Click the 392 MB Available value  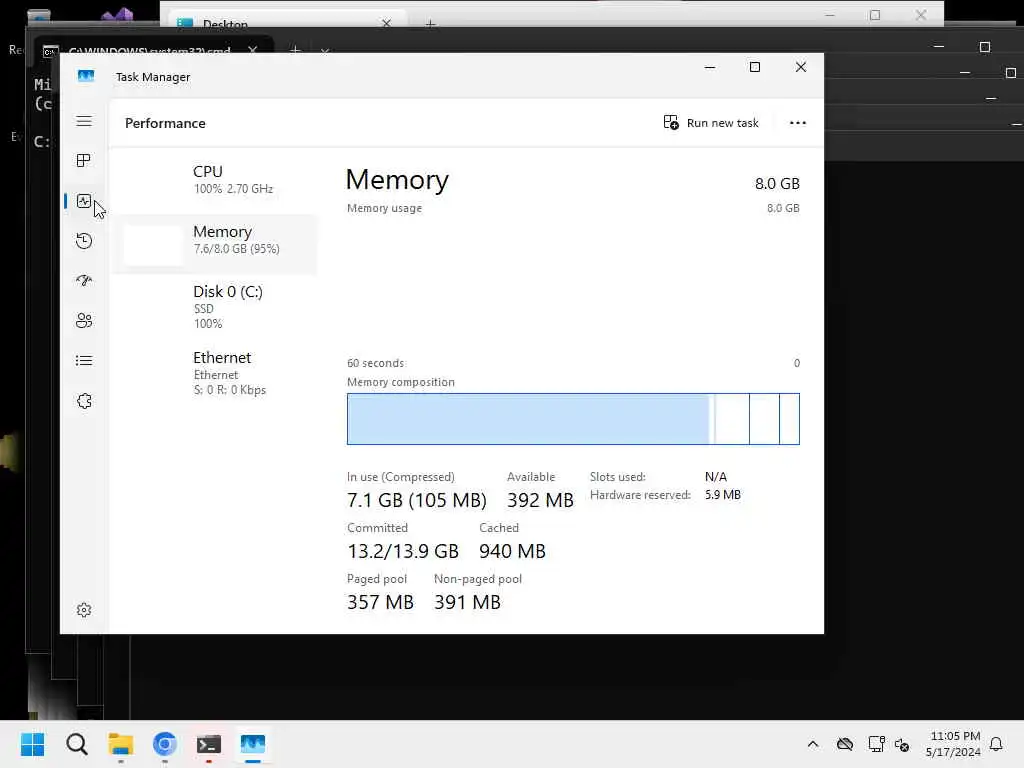(x=540, y=500)
